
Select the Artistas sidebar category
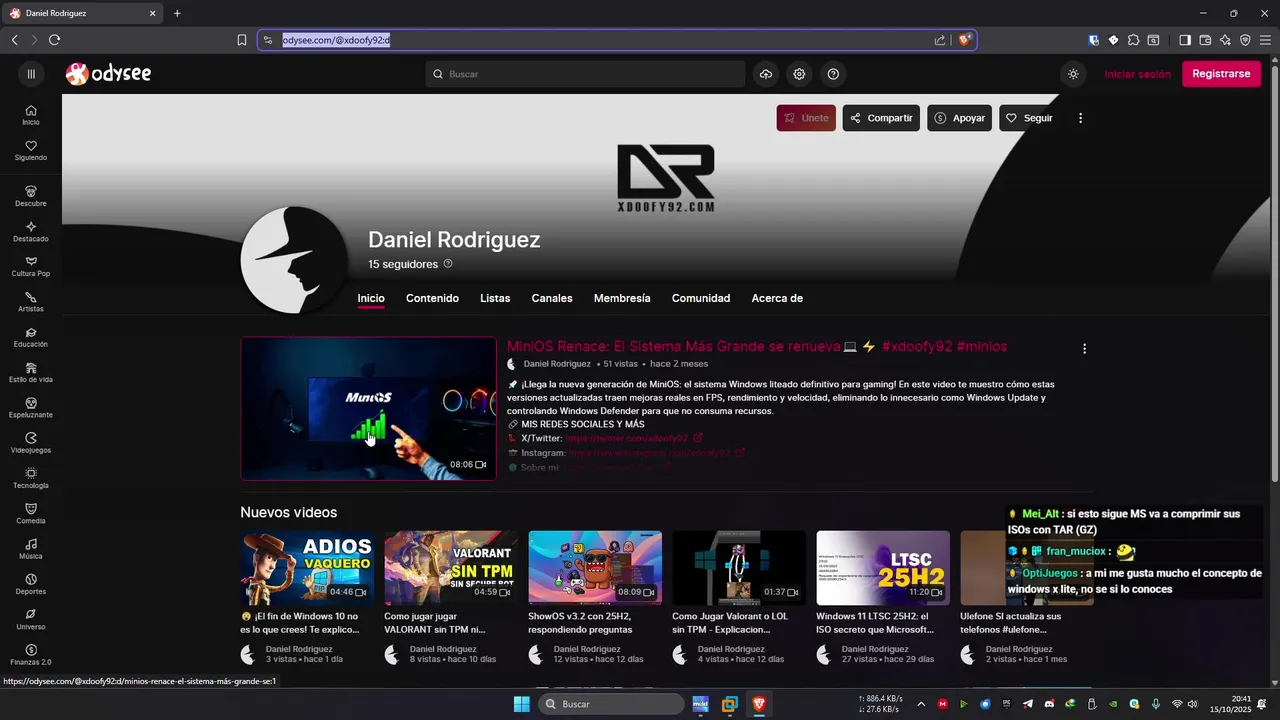coord(31,302)
